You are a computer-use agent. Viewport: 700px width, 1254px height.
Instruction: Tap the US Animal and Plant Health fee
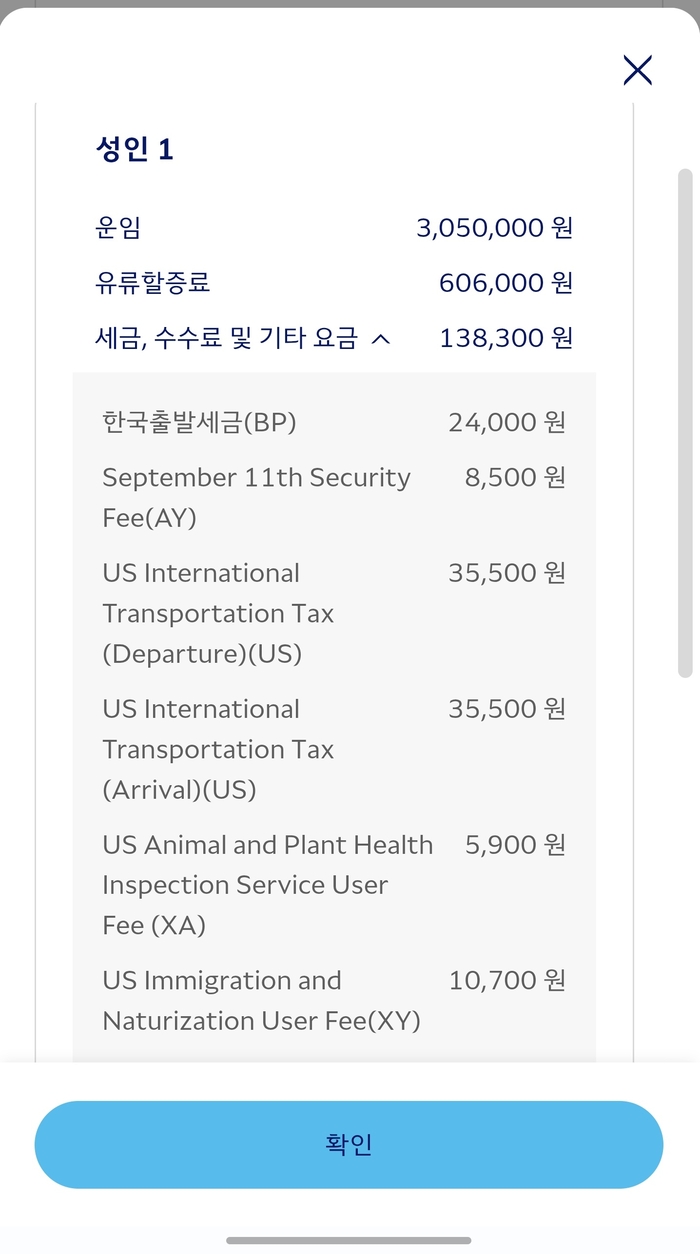267,885
